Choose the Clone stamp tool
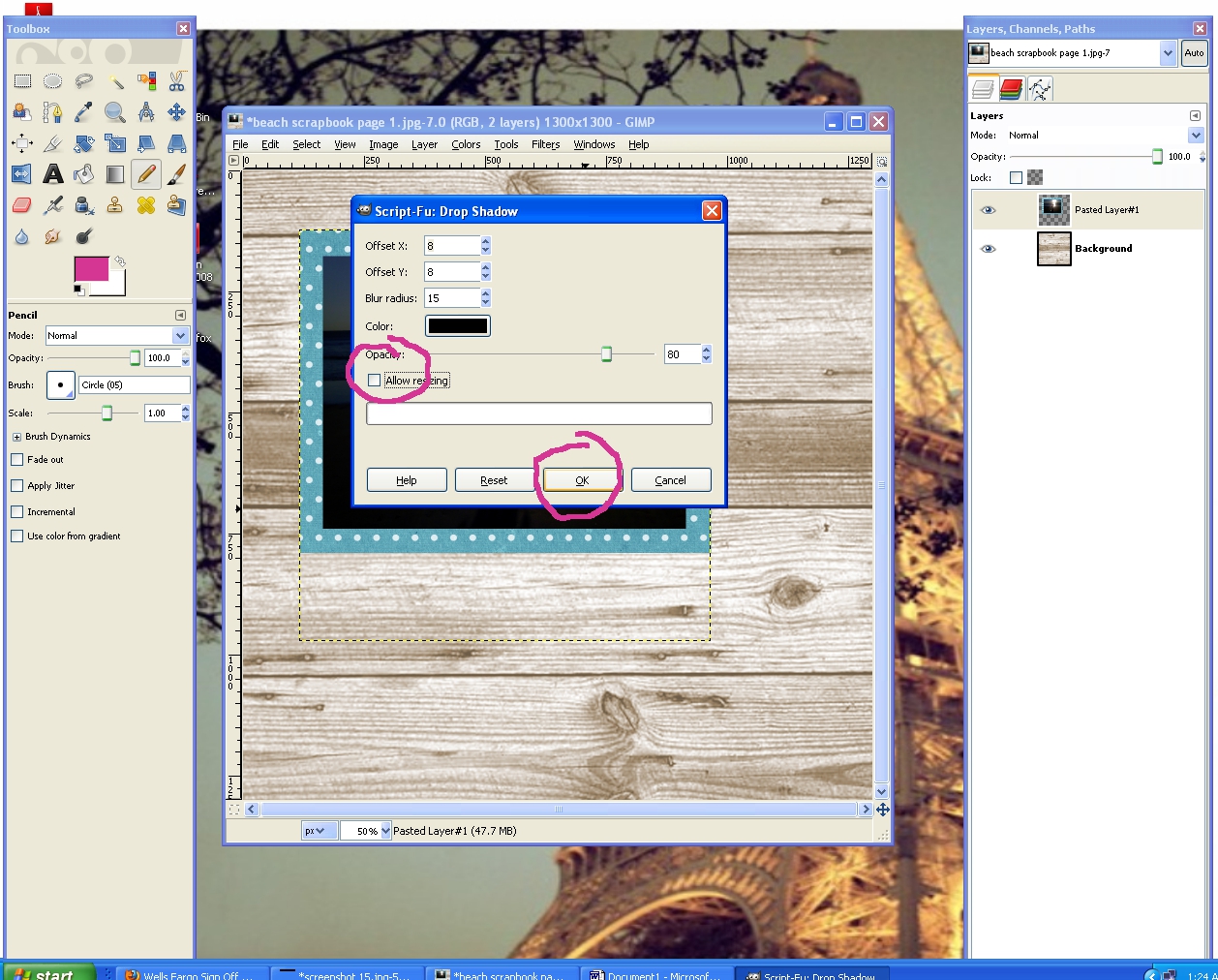Viewport: 1218px width, 980px height. coord(115,205)
